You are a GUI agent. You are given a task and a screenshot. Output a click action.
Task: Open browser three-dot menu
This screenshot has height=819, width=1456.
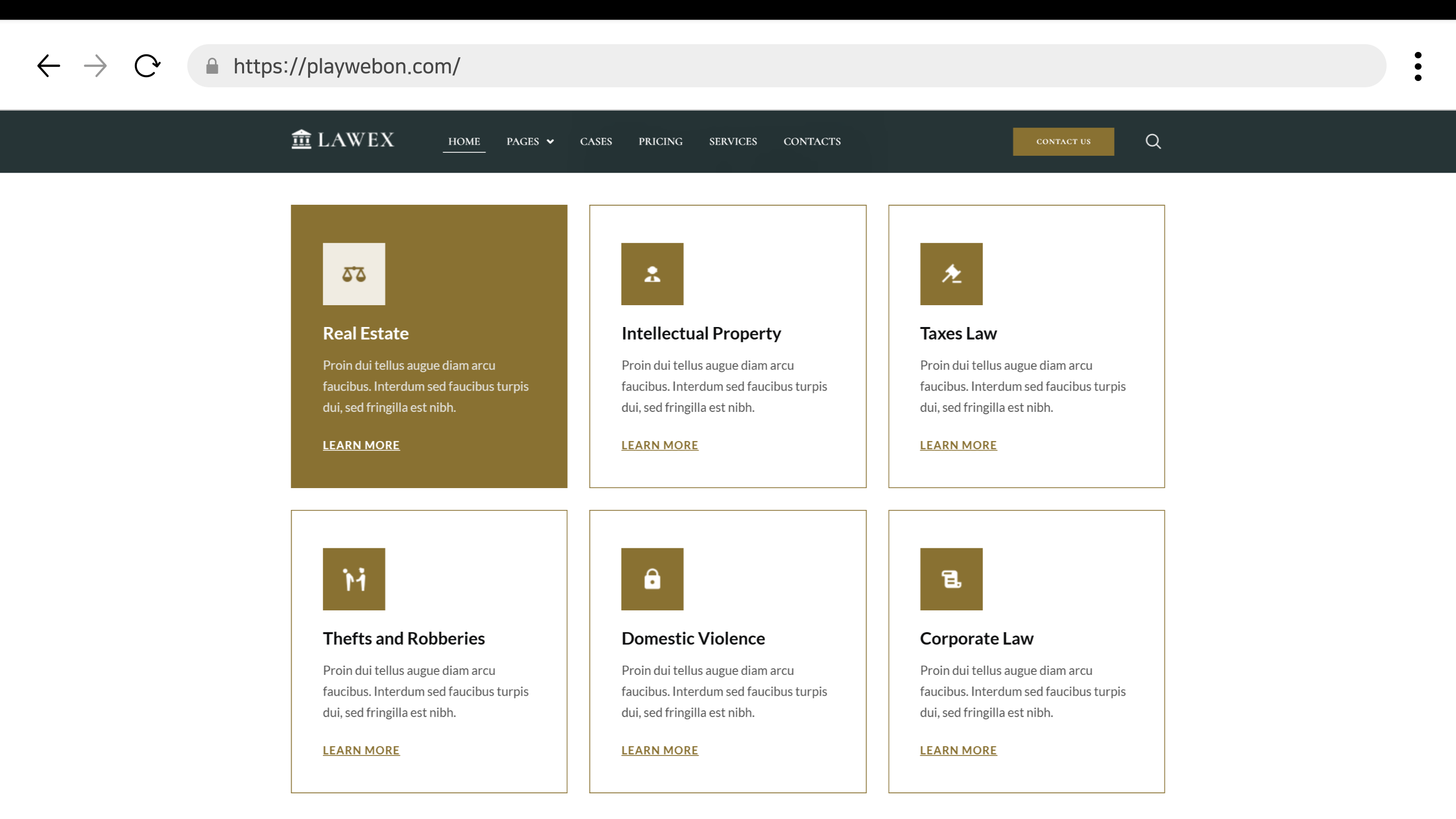(x=1418, y=66)
